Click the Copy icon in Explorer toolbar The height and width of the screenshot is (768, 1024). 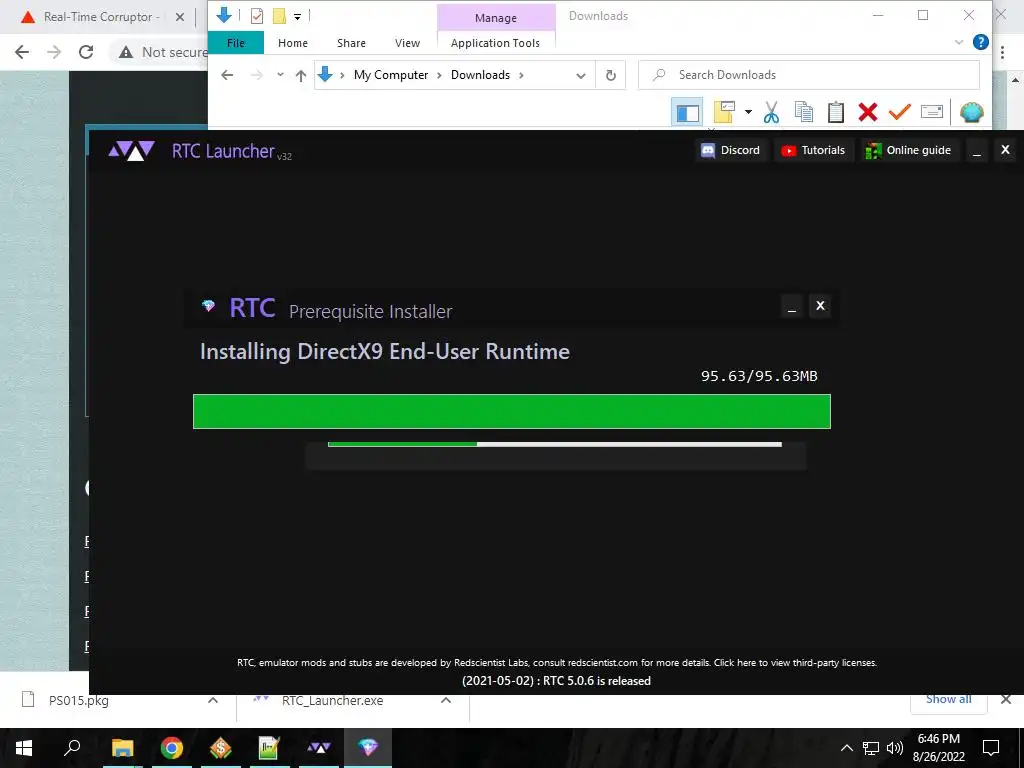coord(804,112)
